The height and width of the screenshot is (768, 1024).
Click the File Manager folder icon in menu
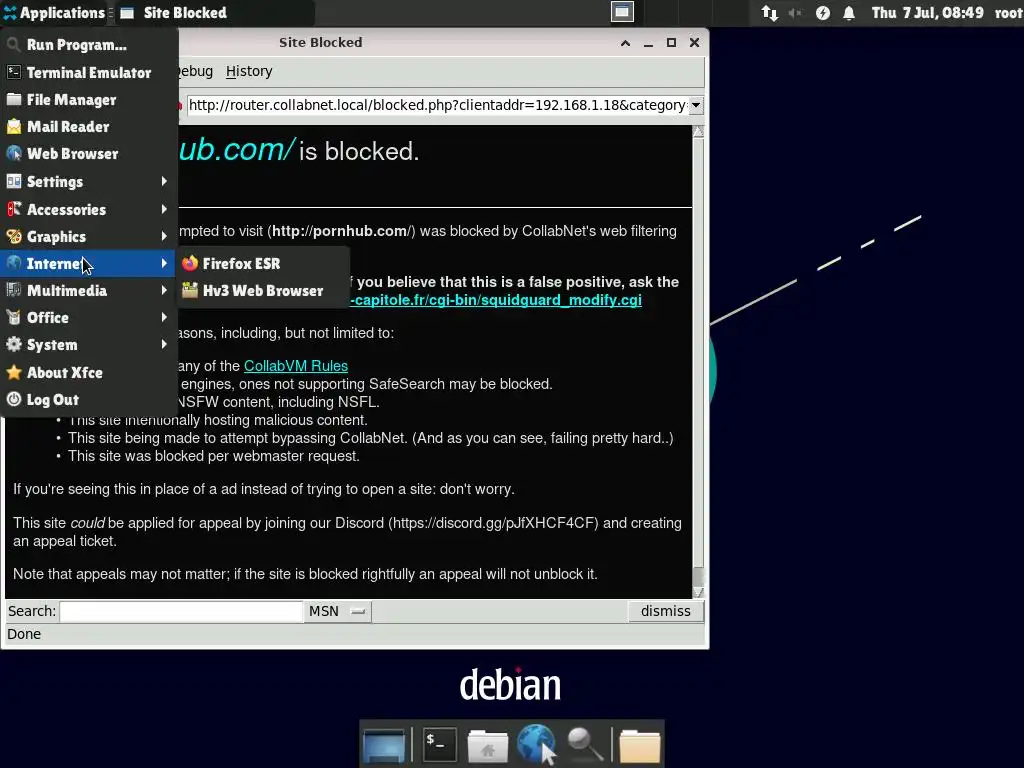tap(14, 100)
